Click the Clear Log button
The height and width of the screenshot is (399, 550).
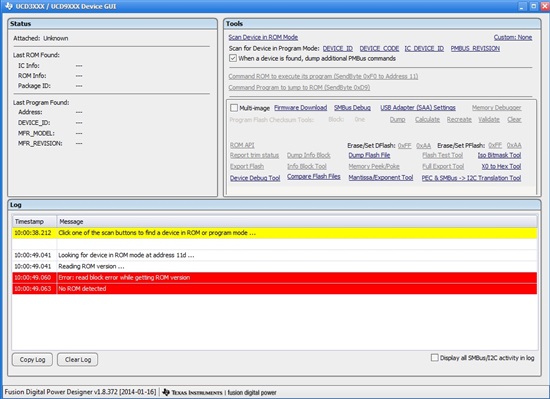click(x=78, y=359)
